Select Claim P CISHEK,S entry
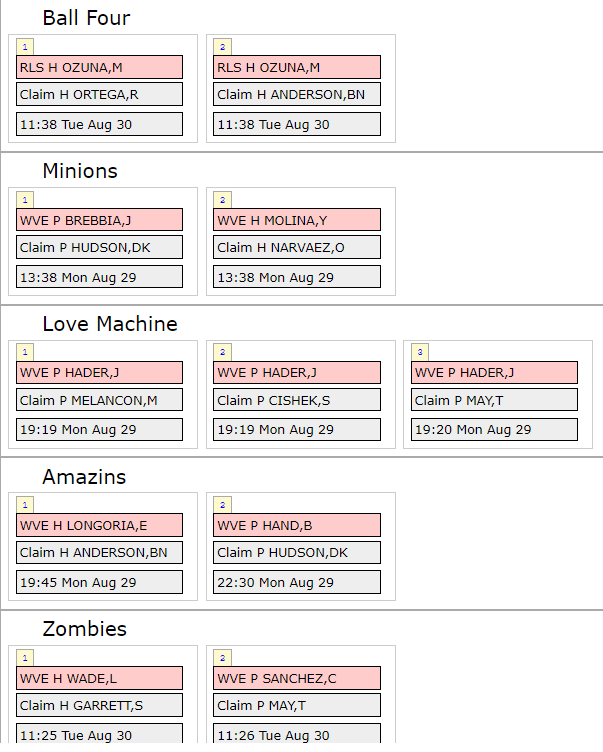The image size is (603, 752). click(297, 400)
